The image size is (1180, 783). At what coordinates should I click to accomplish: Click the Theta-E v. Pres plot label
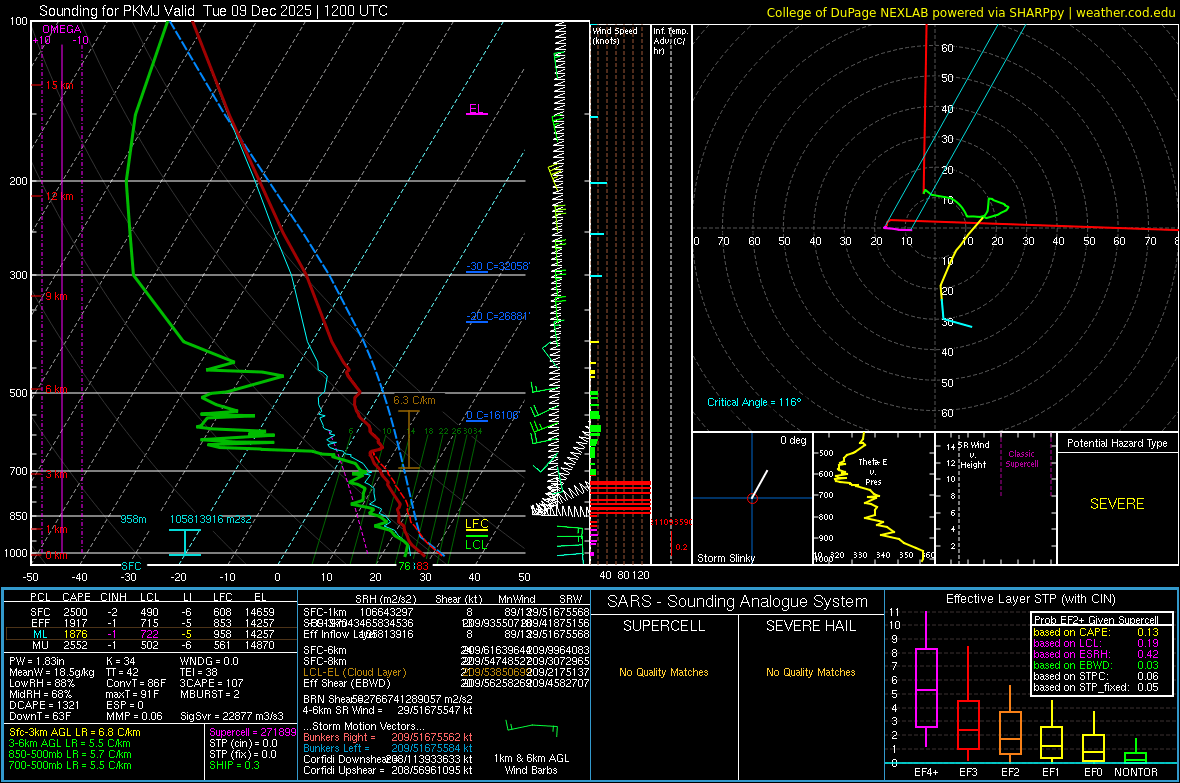pos(873,471)
